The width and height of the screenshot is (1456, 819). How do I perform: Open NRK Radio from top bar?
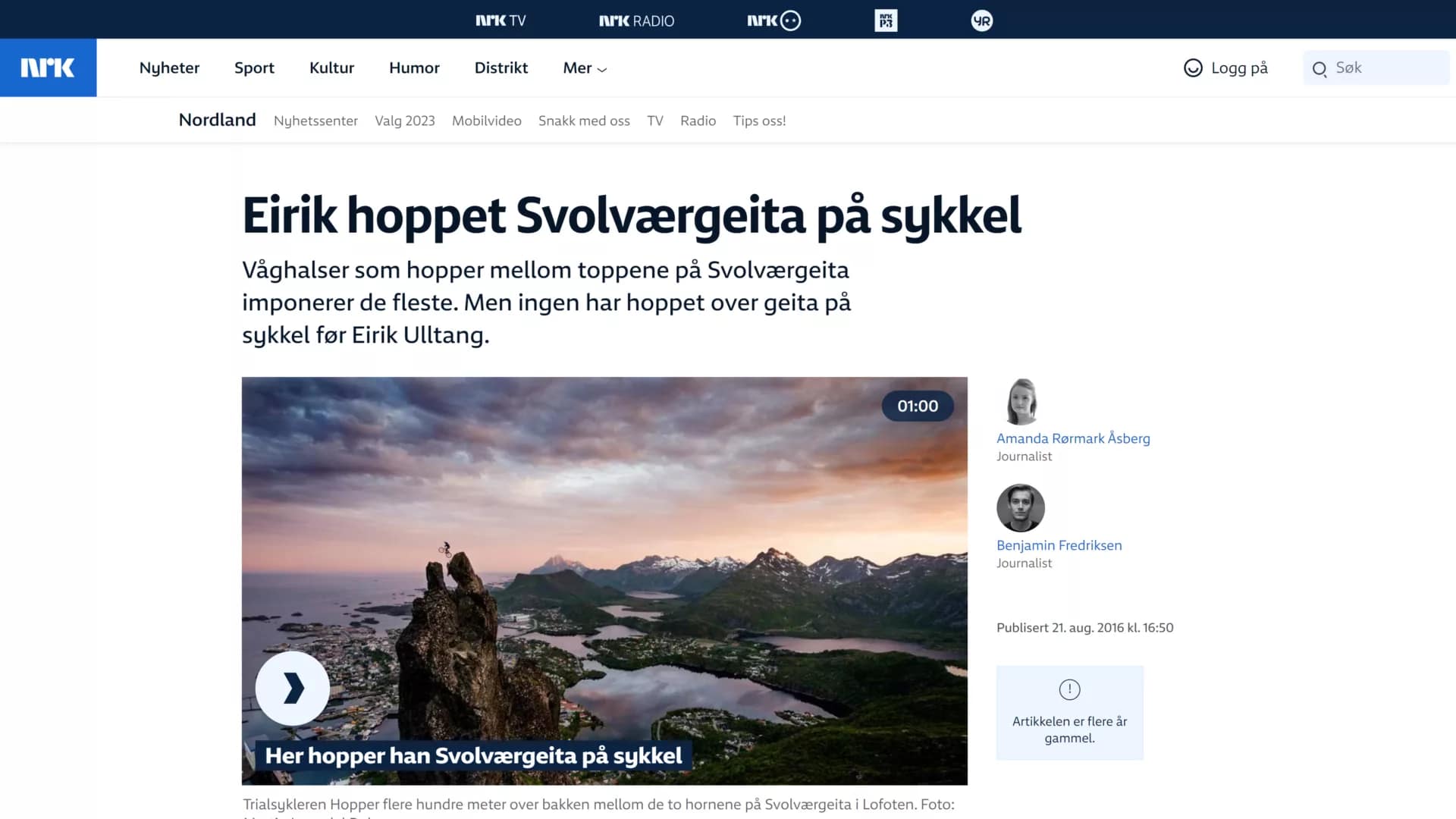click(636, 20)
